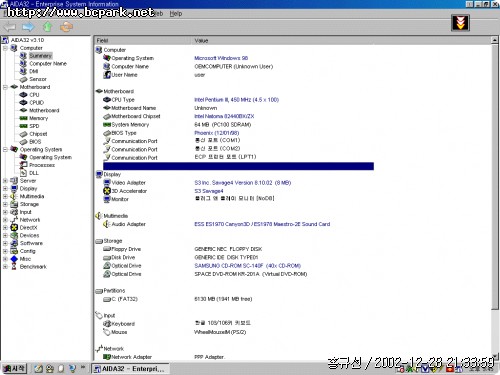Click the Microsoft Windows 98 link
The width and height of the screenshot is (500, 375).
tap(221, 58)
